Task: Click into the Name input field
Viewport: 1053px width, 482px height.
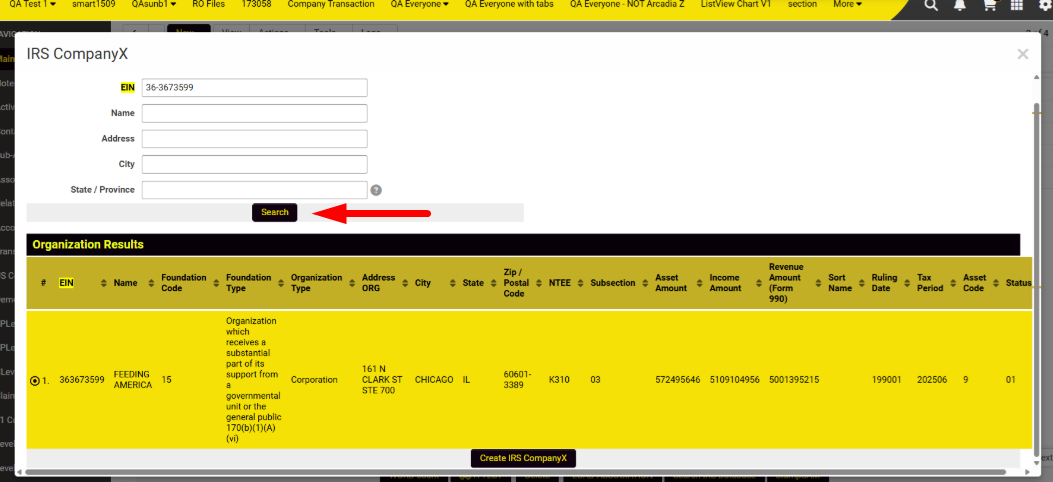Action: tap(255, 113)
